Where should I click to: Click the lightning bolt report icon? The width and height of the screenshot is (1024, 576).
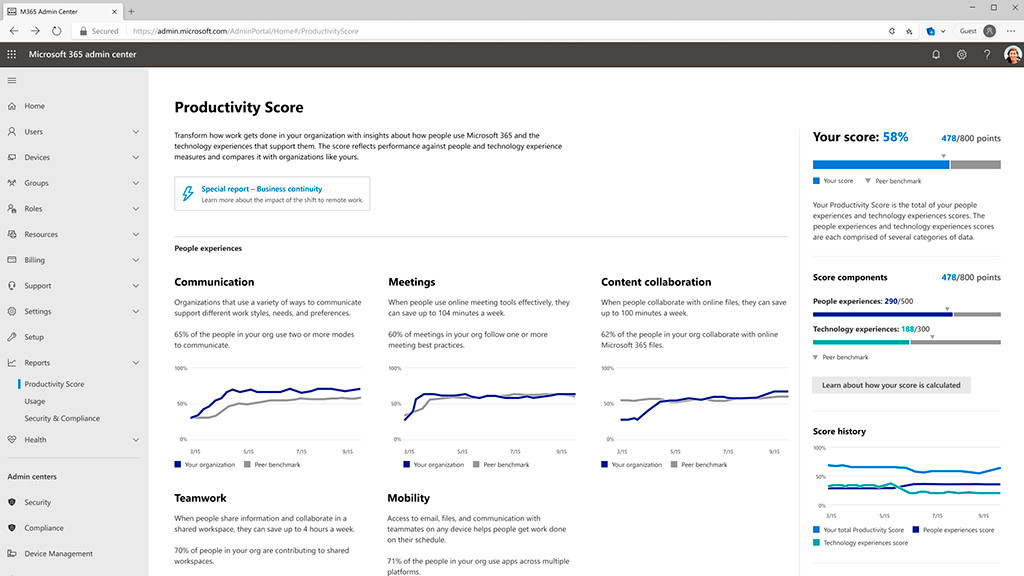coord(188,193)
